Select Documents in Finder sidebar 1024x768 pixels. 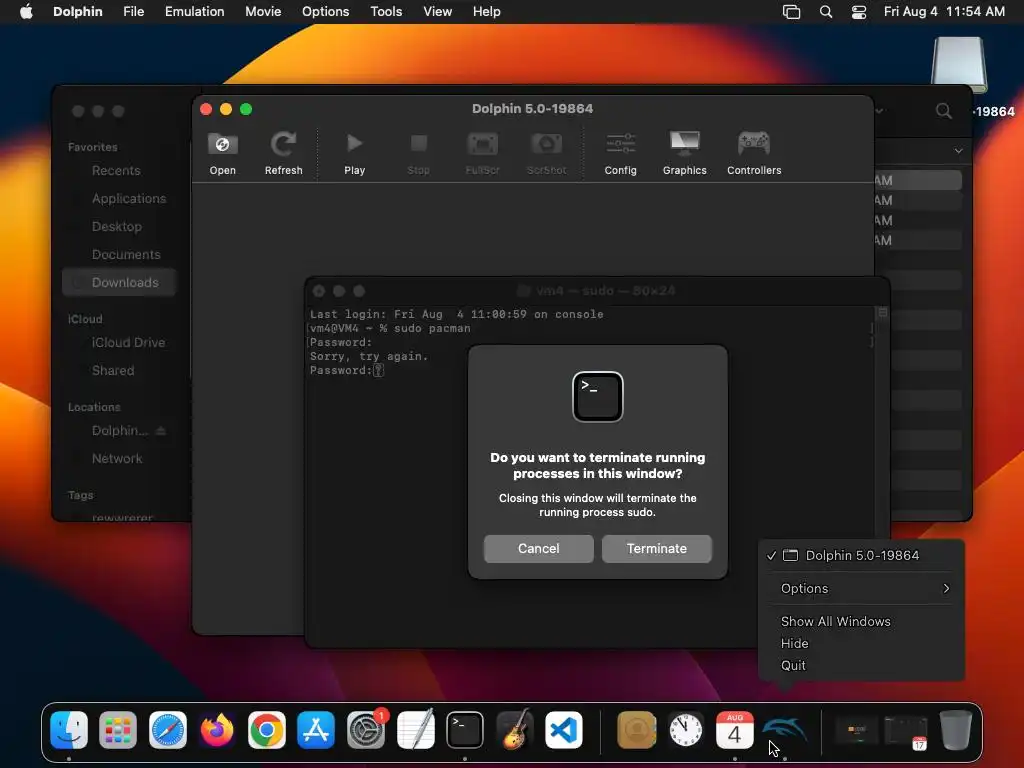126,255
